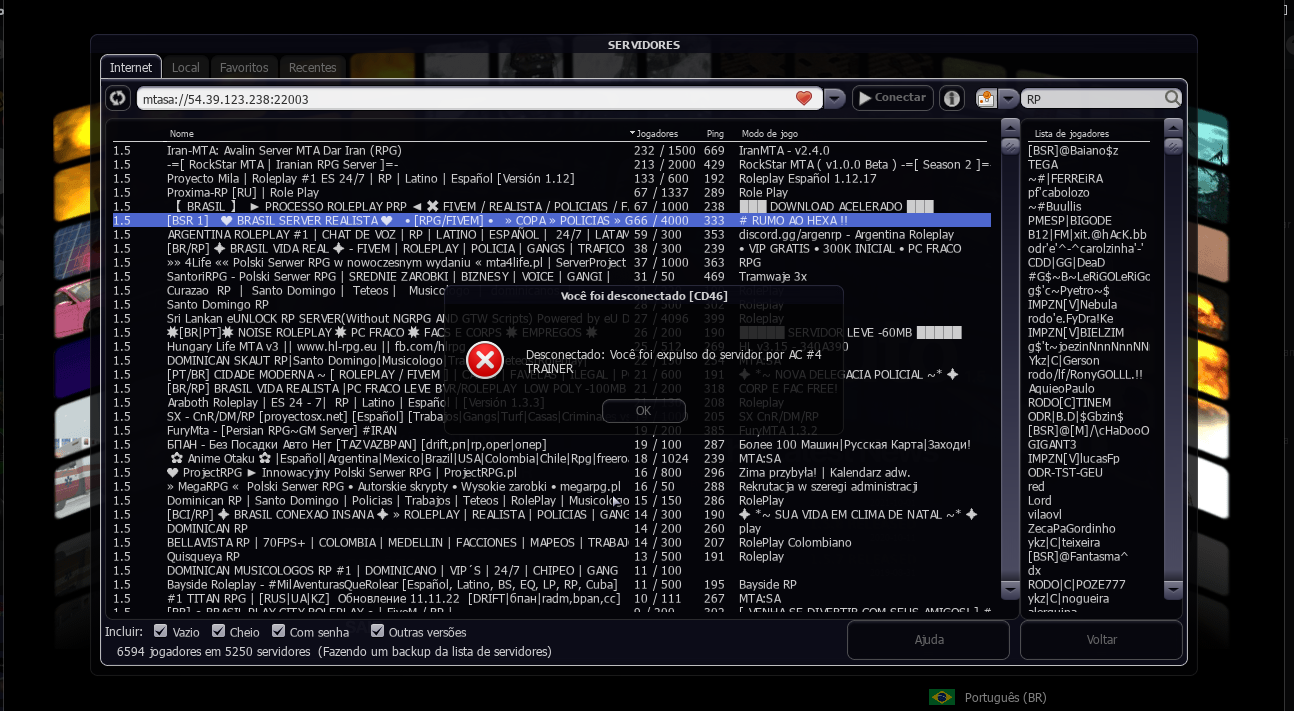Uncheck the Vazio checkbox
1294x711 pixels.
pos(160,631)
